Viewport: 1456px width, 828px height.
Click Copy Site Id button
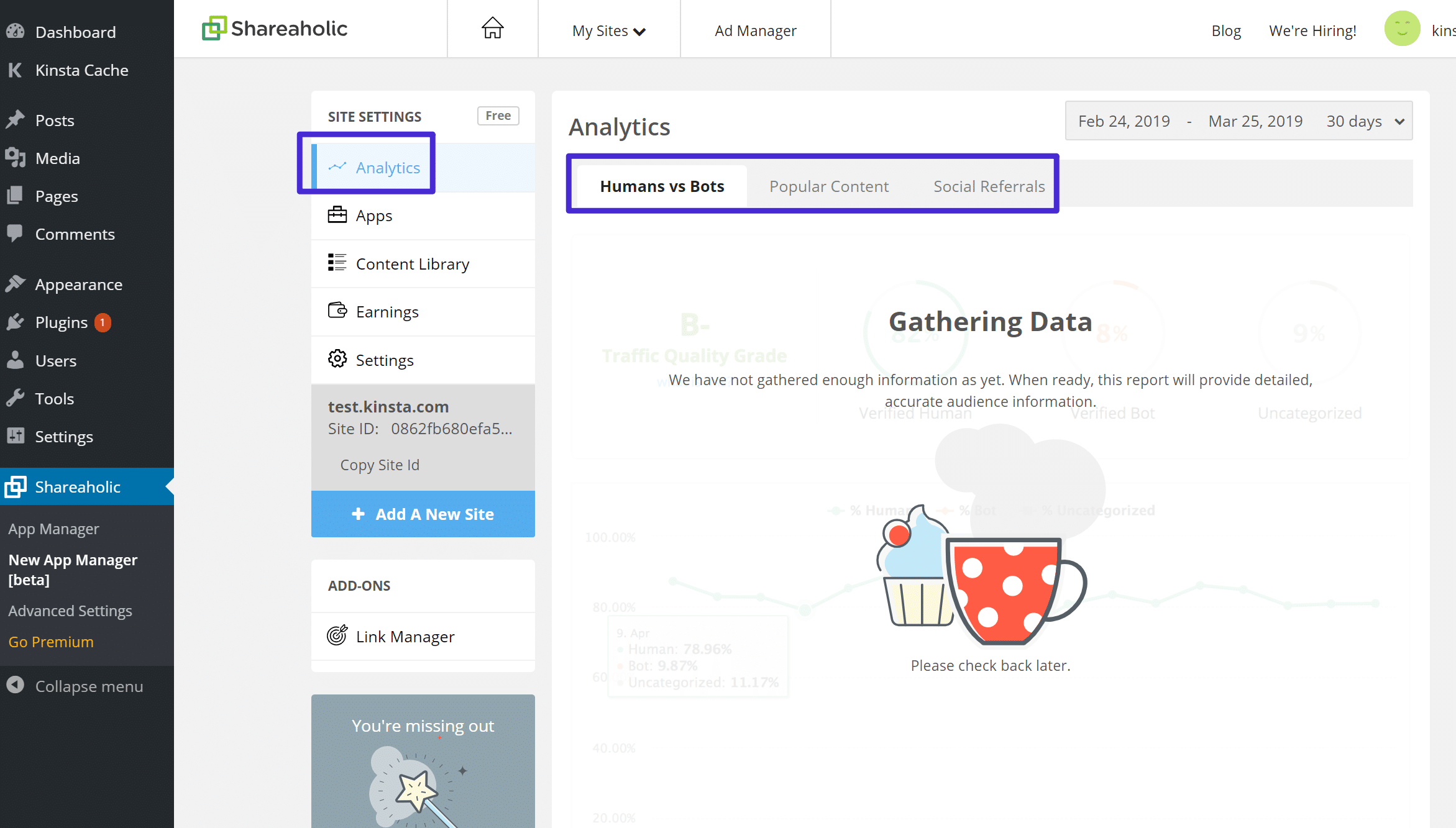[380, 464]
